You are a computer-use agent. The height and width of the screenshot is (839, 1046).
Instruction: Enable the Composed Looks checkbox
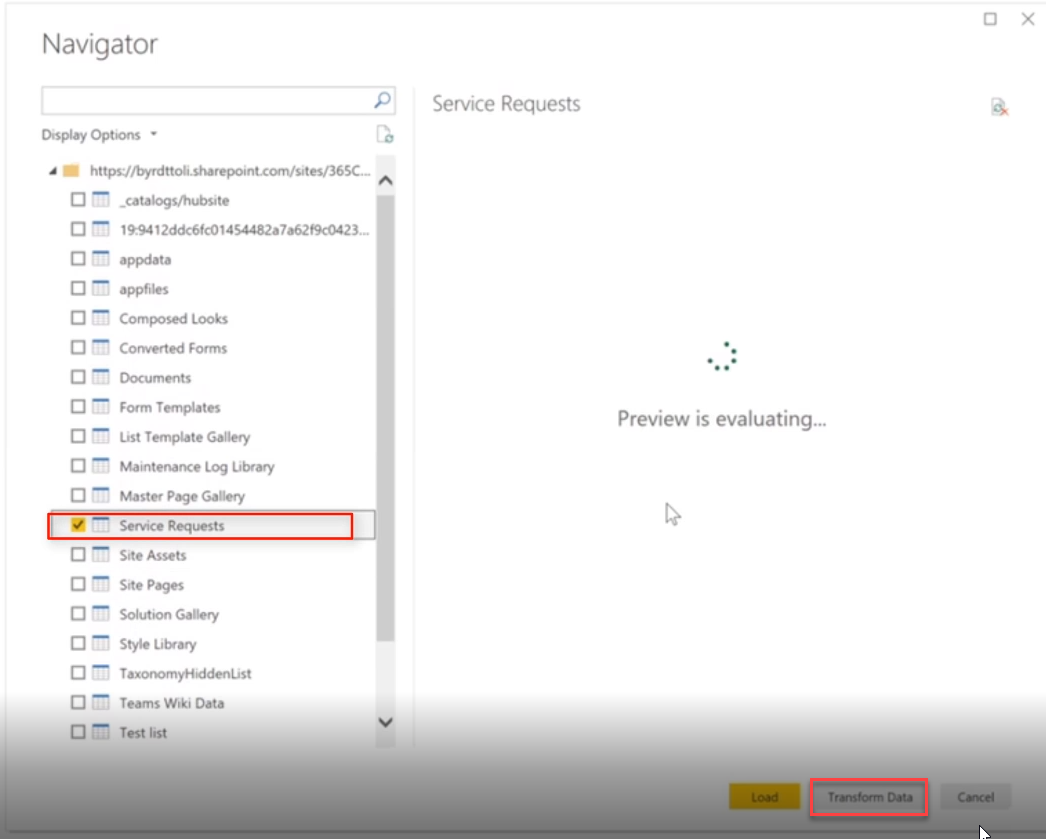(x=78, y=318)
